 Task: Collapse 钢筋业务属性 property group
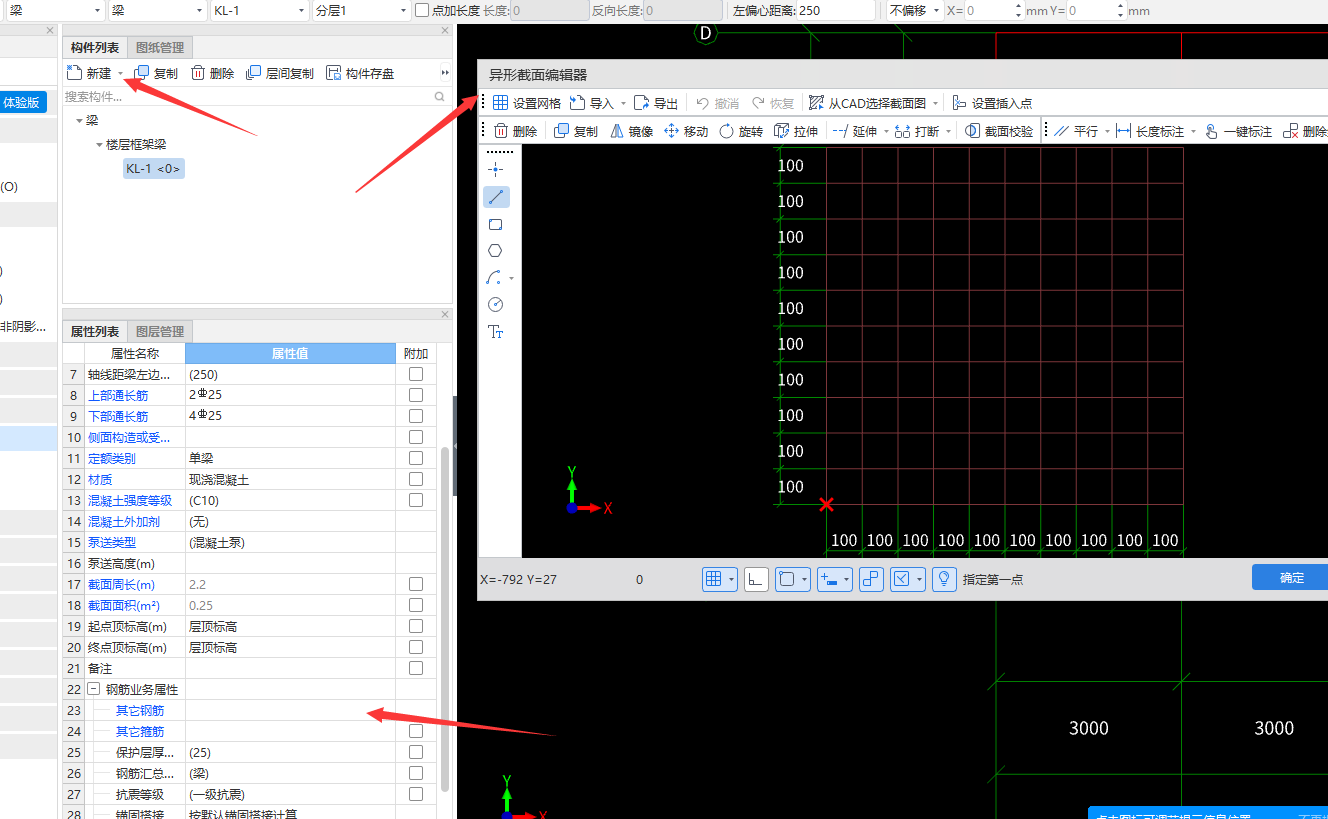(93, 689)
